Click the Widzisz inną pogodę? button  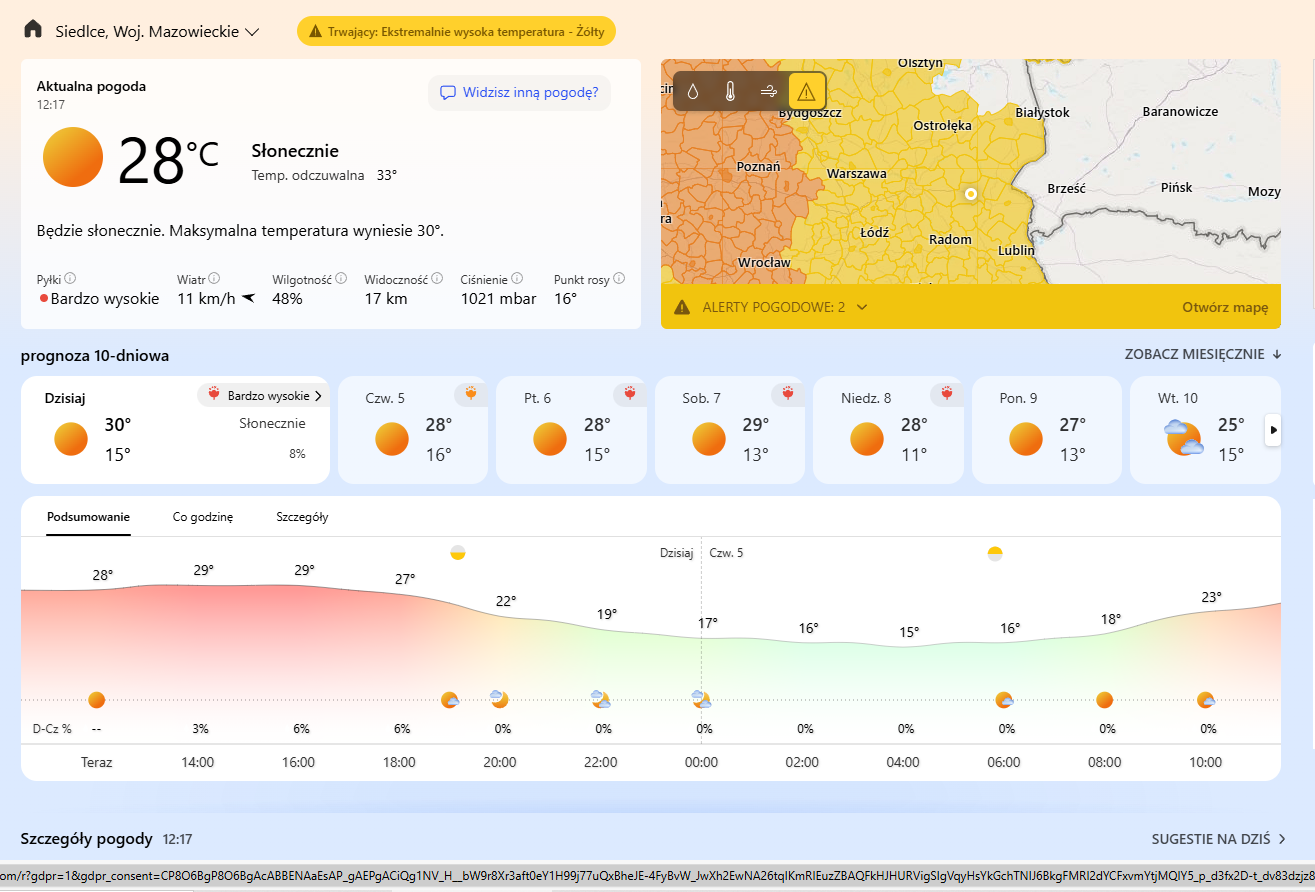coord(519,93)
